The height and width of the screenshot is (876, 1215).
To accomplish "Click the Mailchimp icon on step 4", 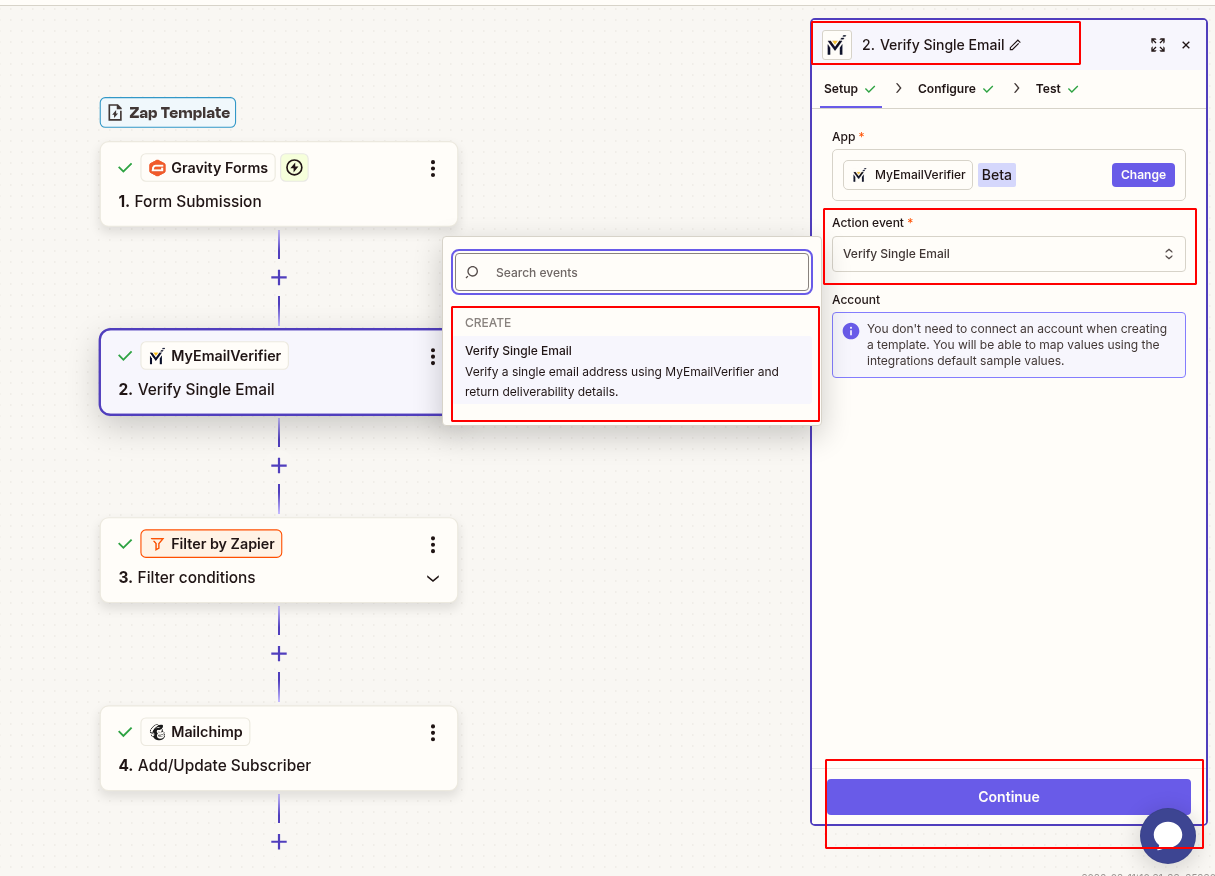I will (156, 731).
